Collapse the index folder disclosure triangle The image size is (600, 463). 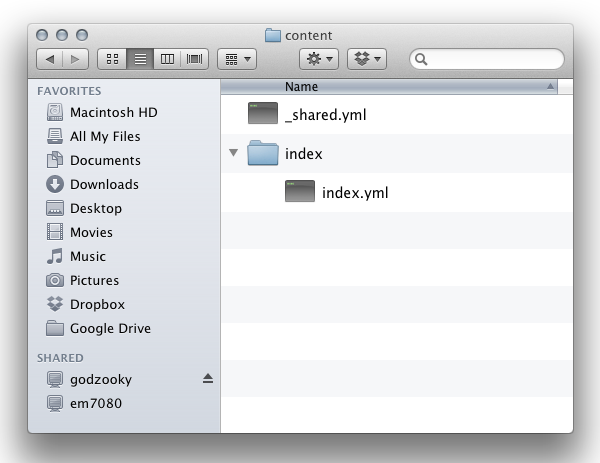pyautogui.click(x=233, y=153)
